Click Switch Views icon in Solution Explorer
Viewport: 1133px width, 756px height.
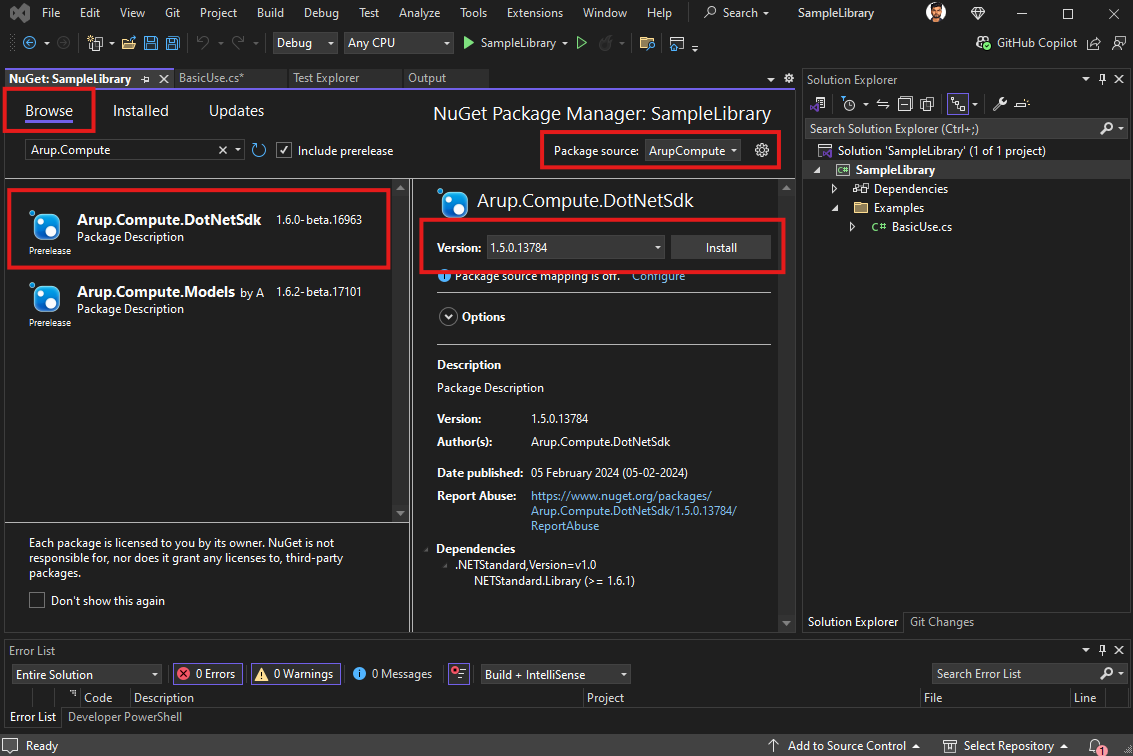coord(818,104)
